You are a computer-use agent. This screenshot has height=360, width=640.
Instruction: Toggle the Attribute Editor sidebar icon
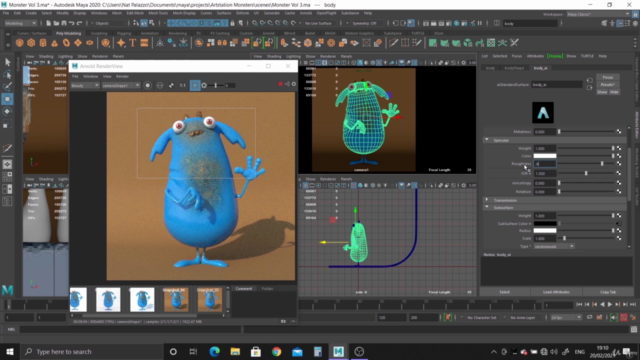[620, 23]
